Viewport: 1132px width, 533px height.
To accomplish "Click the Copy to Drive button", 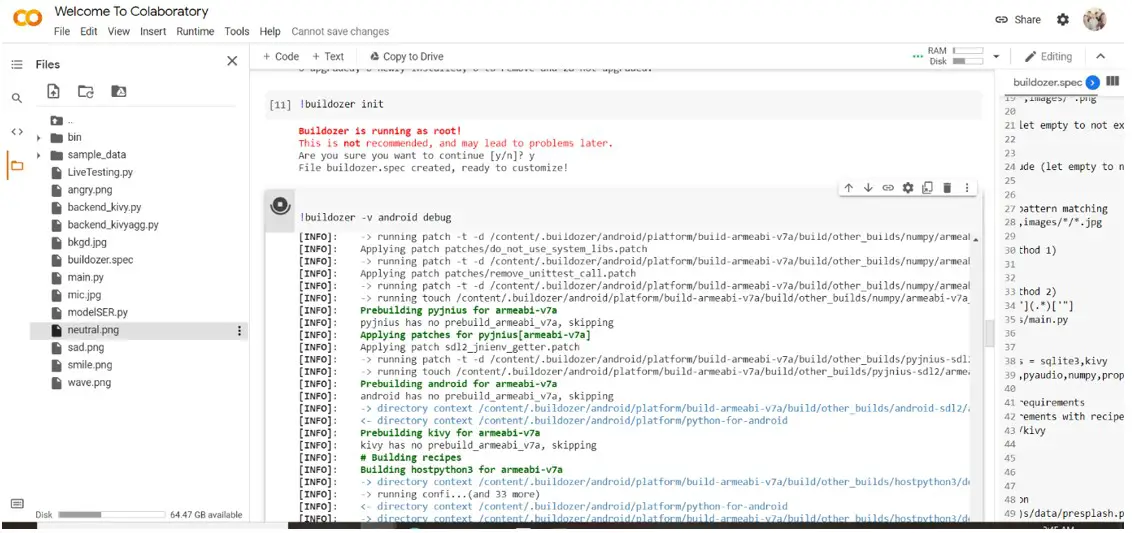I will tap(406, 57).
